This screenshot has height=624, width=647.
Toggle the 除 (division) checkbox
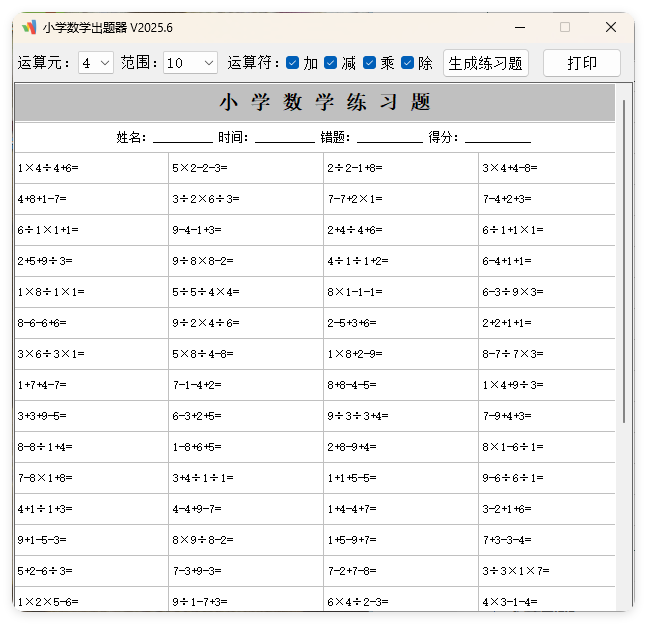coord(407,63)
